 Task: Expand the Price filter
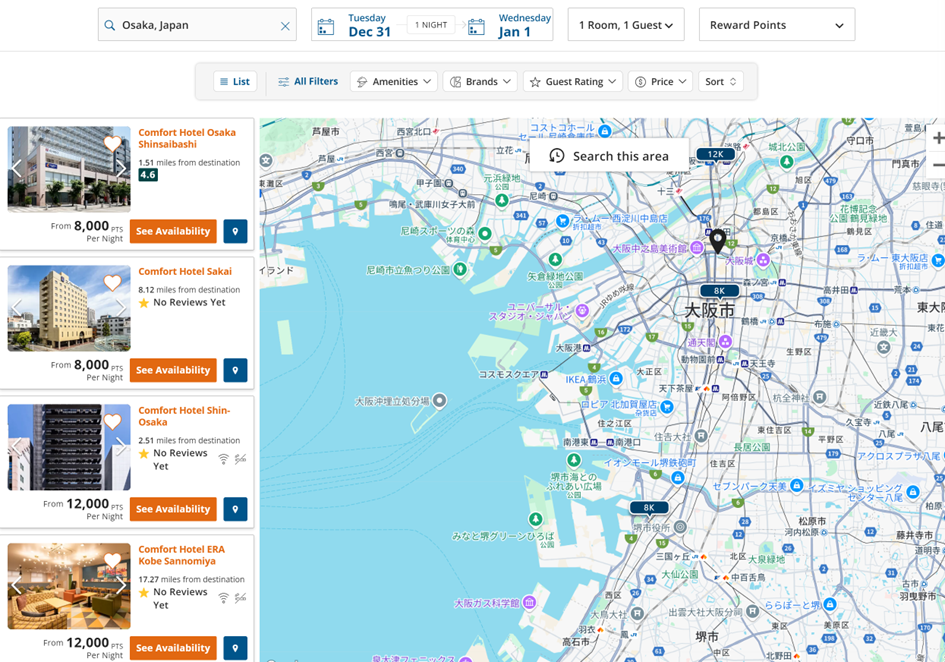(660, 81)
